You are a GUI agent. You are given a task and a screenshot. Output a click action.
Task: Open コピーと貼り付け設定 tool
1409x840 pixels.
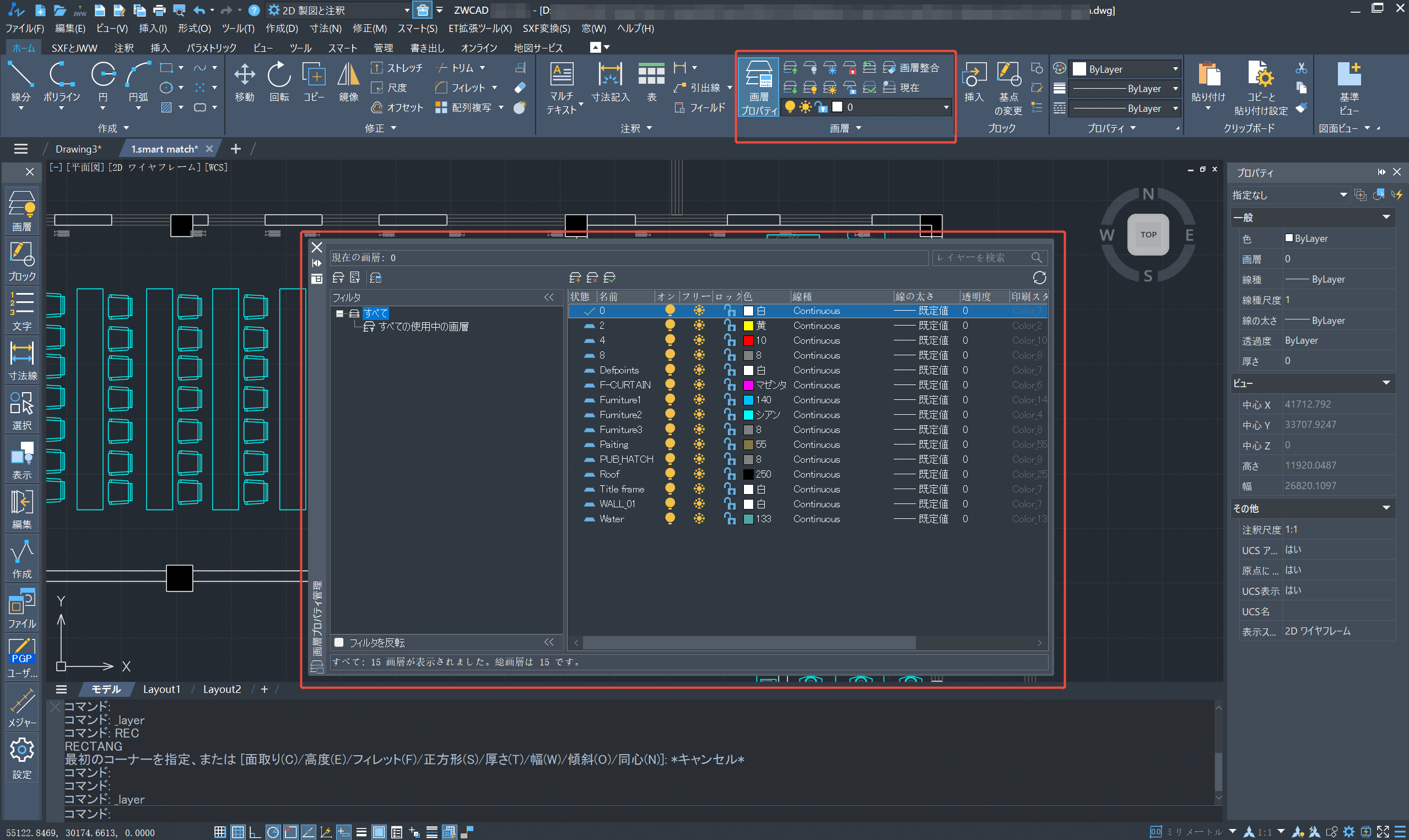1261,88
